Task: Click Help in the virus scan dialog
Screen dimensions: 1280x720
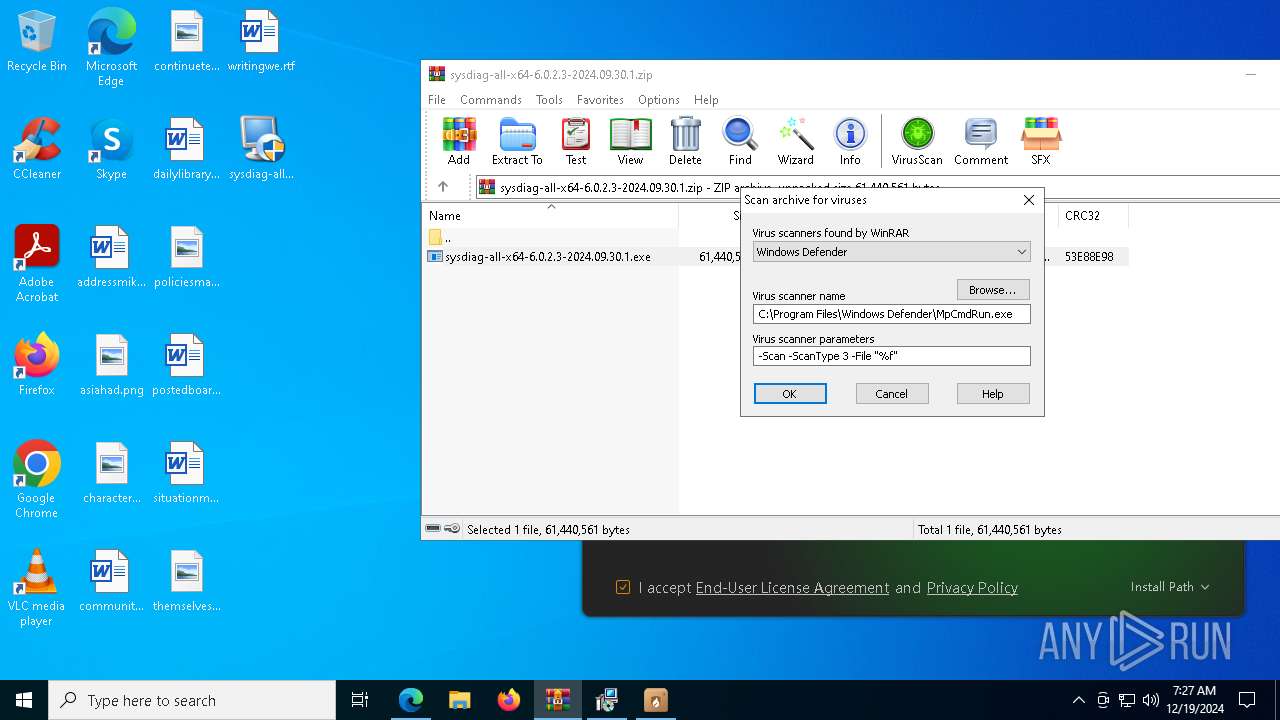Action: [x=993, y=394]
